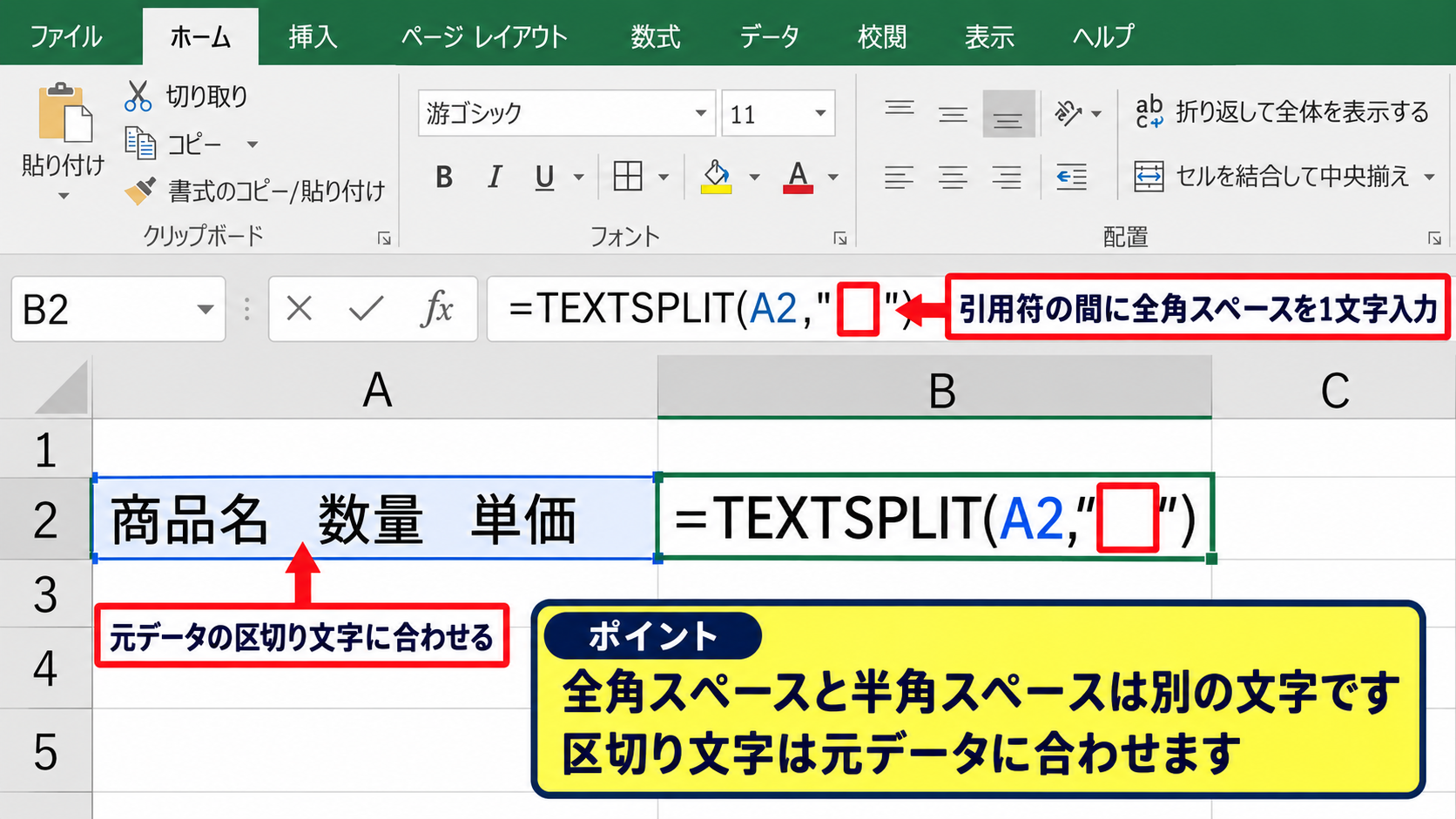Viewport: 1456px width, 819px height.
Task: Switch to the データ tab
Action: (770, 37)
